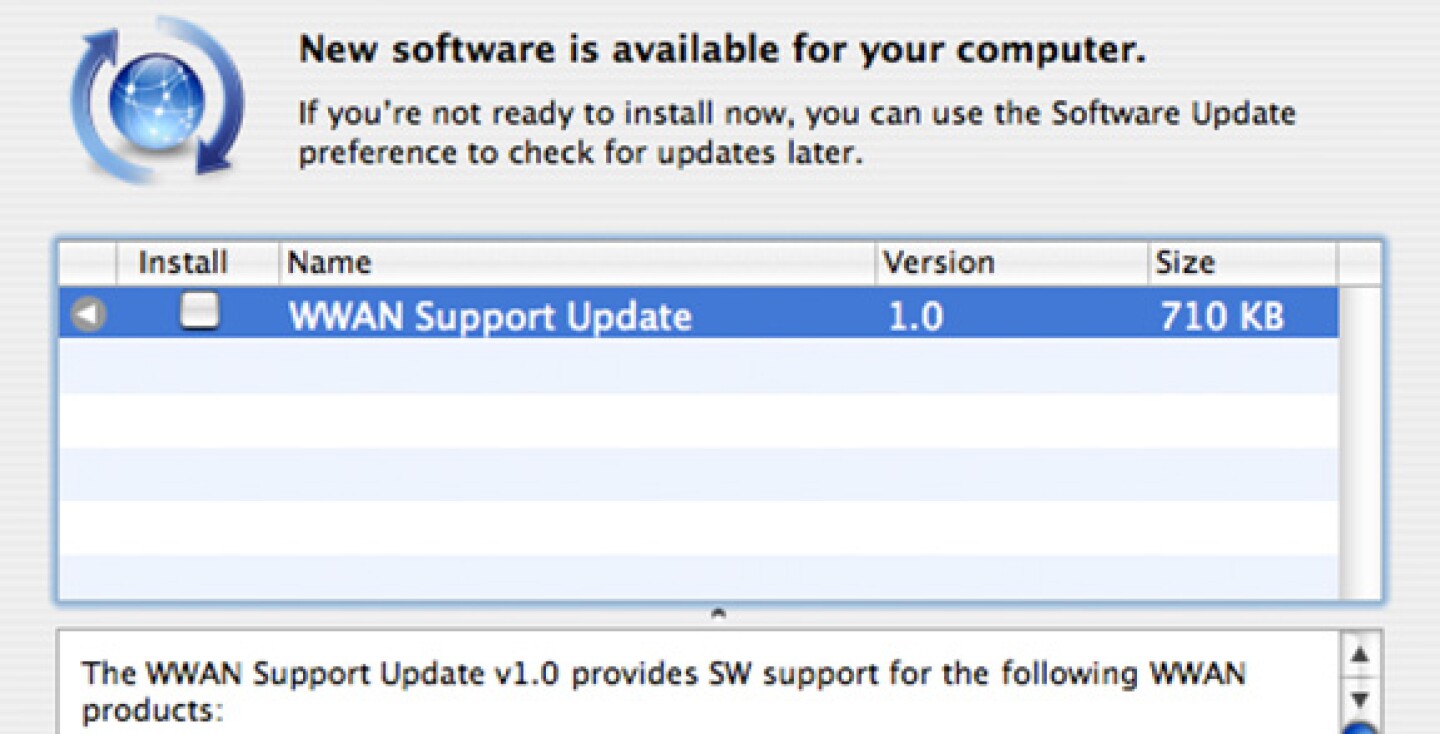
Task: Click the Install column header
Action: [x=196, y=263]
